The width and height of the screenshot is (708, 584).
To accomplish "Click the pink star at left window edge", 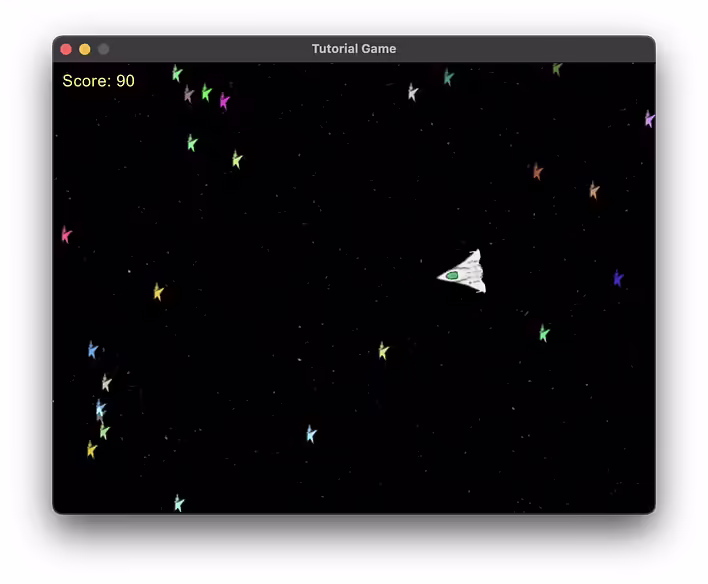I will [66, 235].
